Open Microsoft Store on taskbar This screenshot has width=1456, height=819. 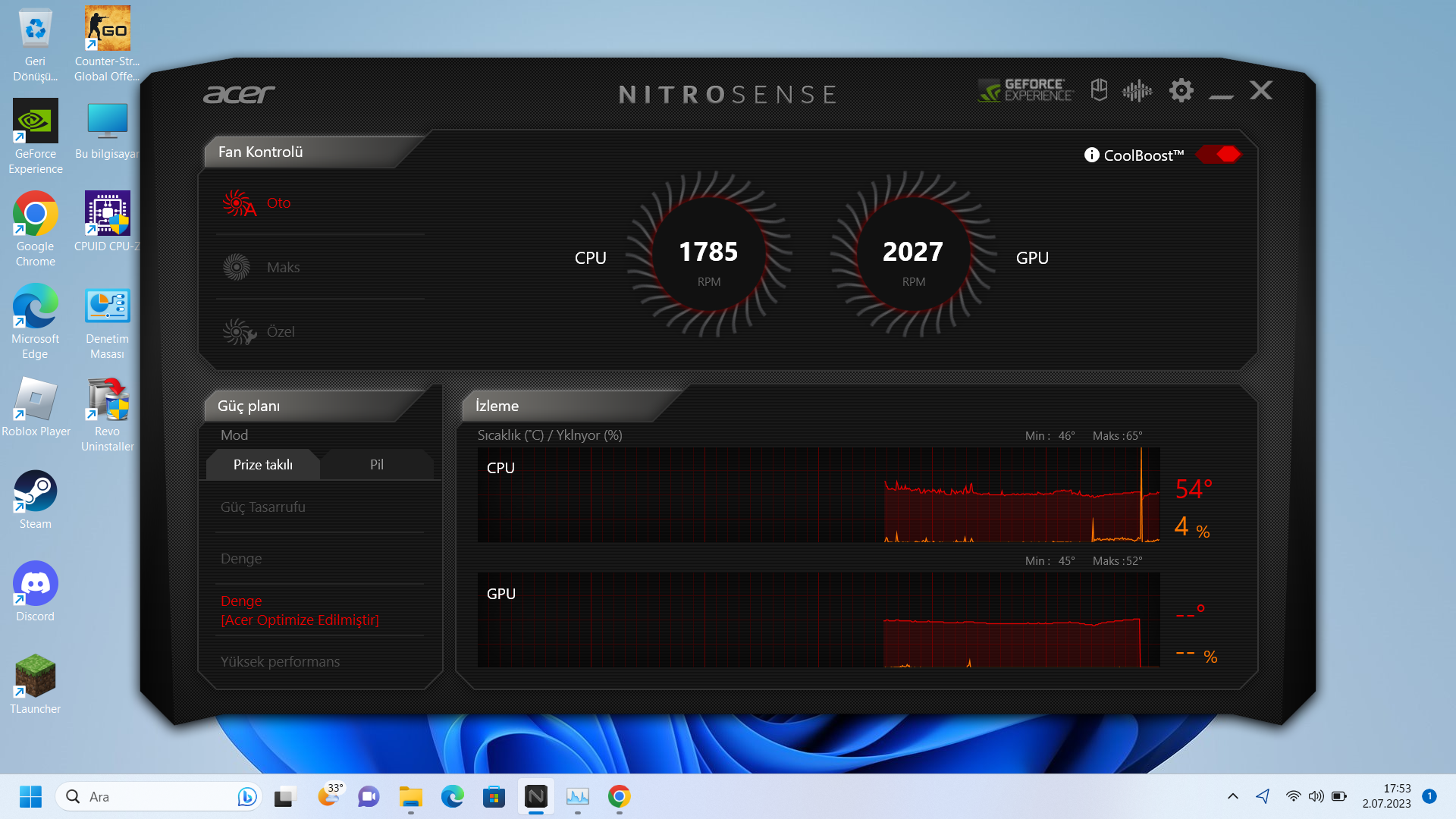(494, 796)
